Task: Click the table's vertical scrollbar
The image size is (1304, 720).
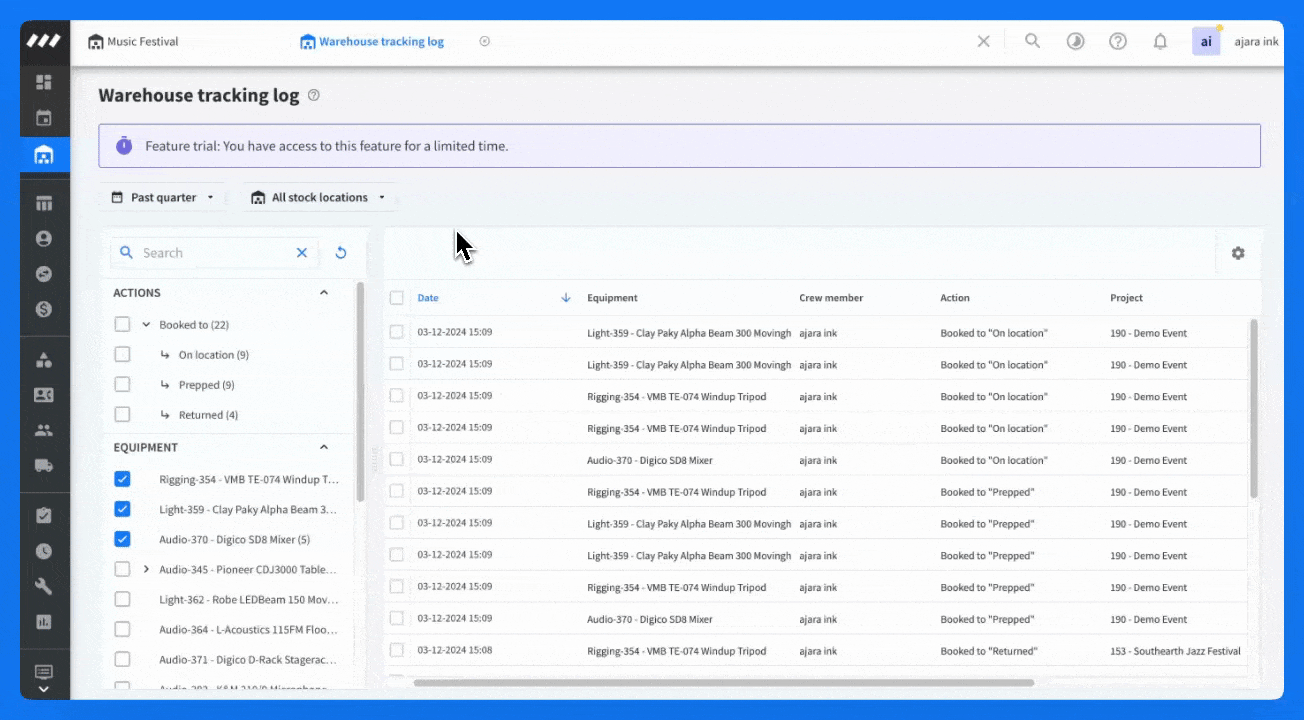Action: 1253,408
